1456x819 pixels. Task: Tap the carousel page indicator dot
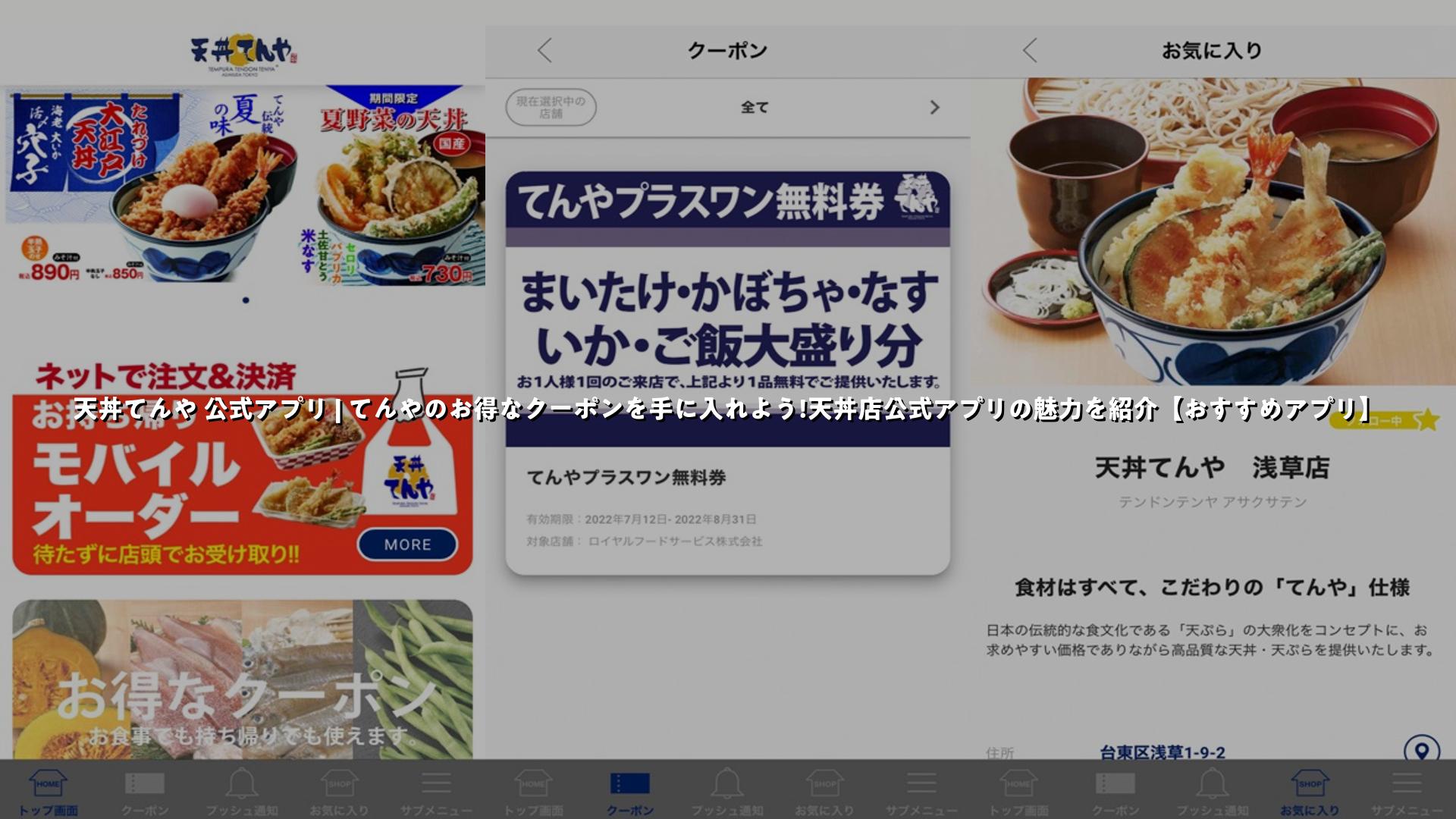(246, 300)
